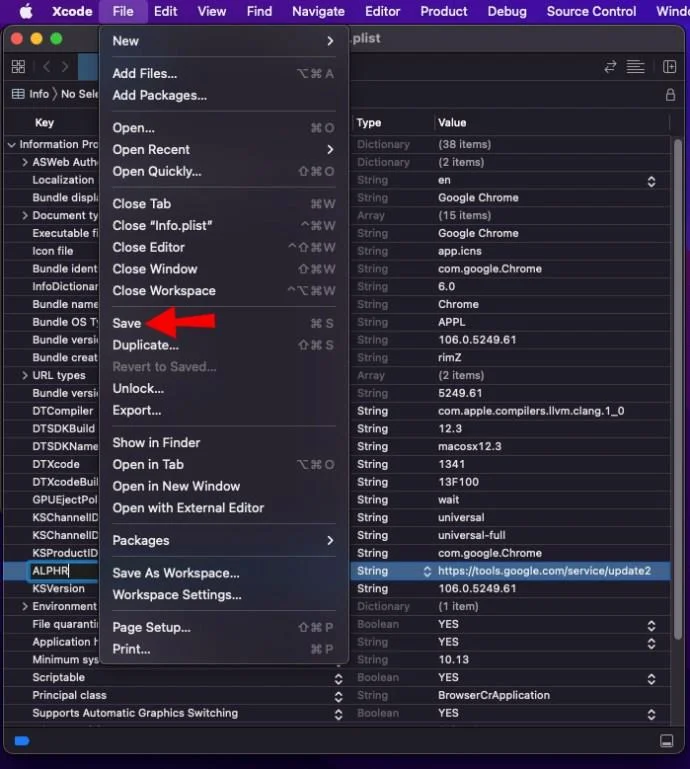Open the View menu
The image size is (690, 769).
(212, 11)
